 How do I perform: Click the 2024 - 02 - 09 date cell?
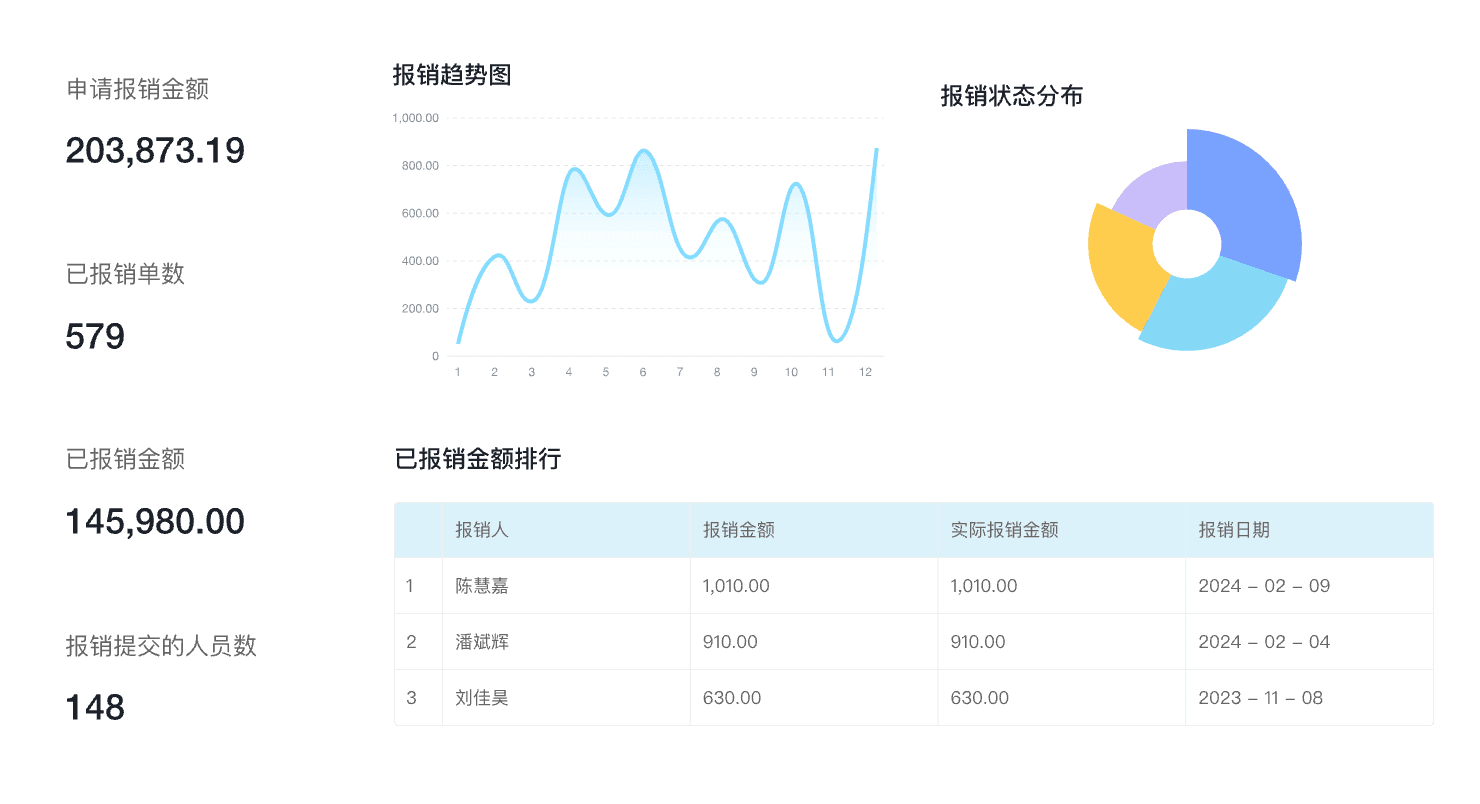1264,586
